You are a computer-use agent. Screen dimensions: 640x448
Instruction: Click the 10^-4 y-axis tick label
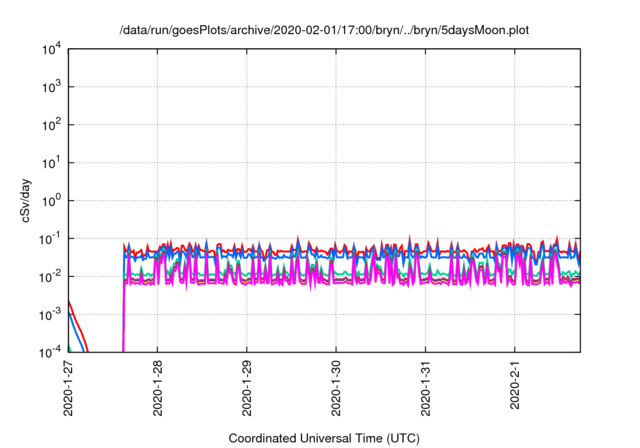[50, 352]
